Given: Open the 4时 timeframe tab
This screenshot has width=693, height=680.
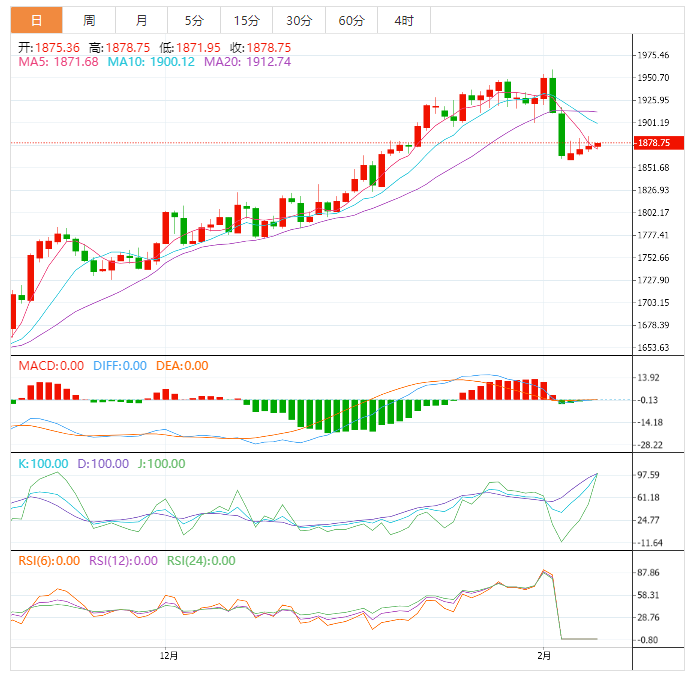Looking at the screenshot, I should pos(404,20).
